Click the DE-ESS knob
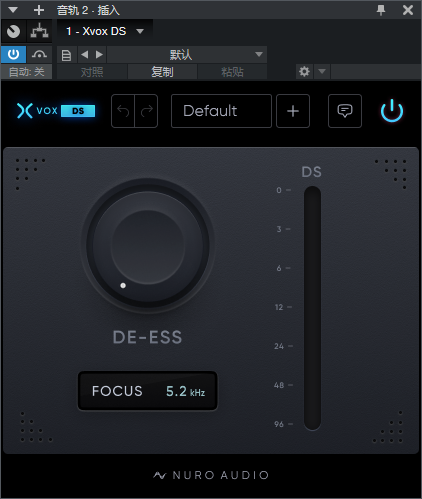The image size is (422, 499). tap(148, 246)
